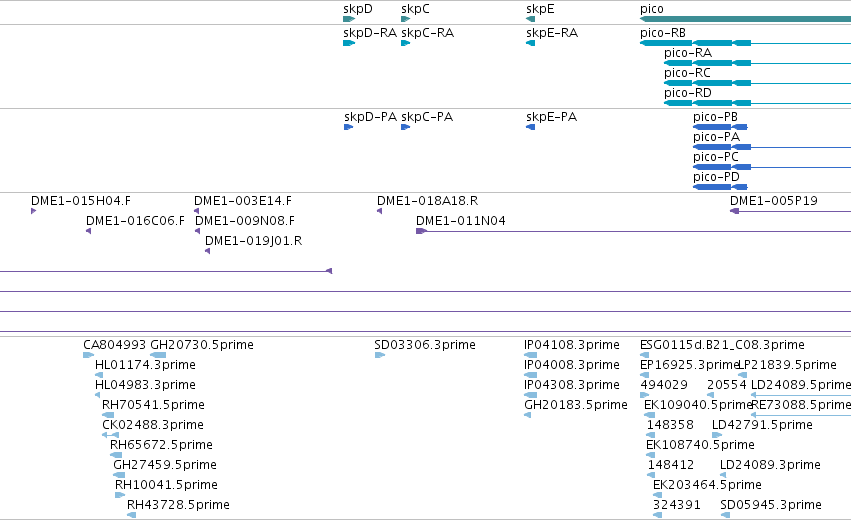Select the EK108740.5prime EST
The width and height of the screenshot is (851, 520).
pyautogui.click(x=651, y=455)
